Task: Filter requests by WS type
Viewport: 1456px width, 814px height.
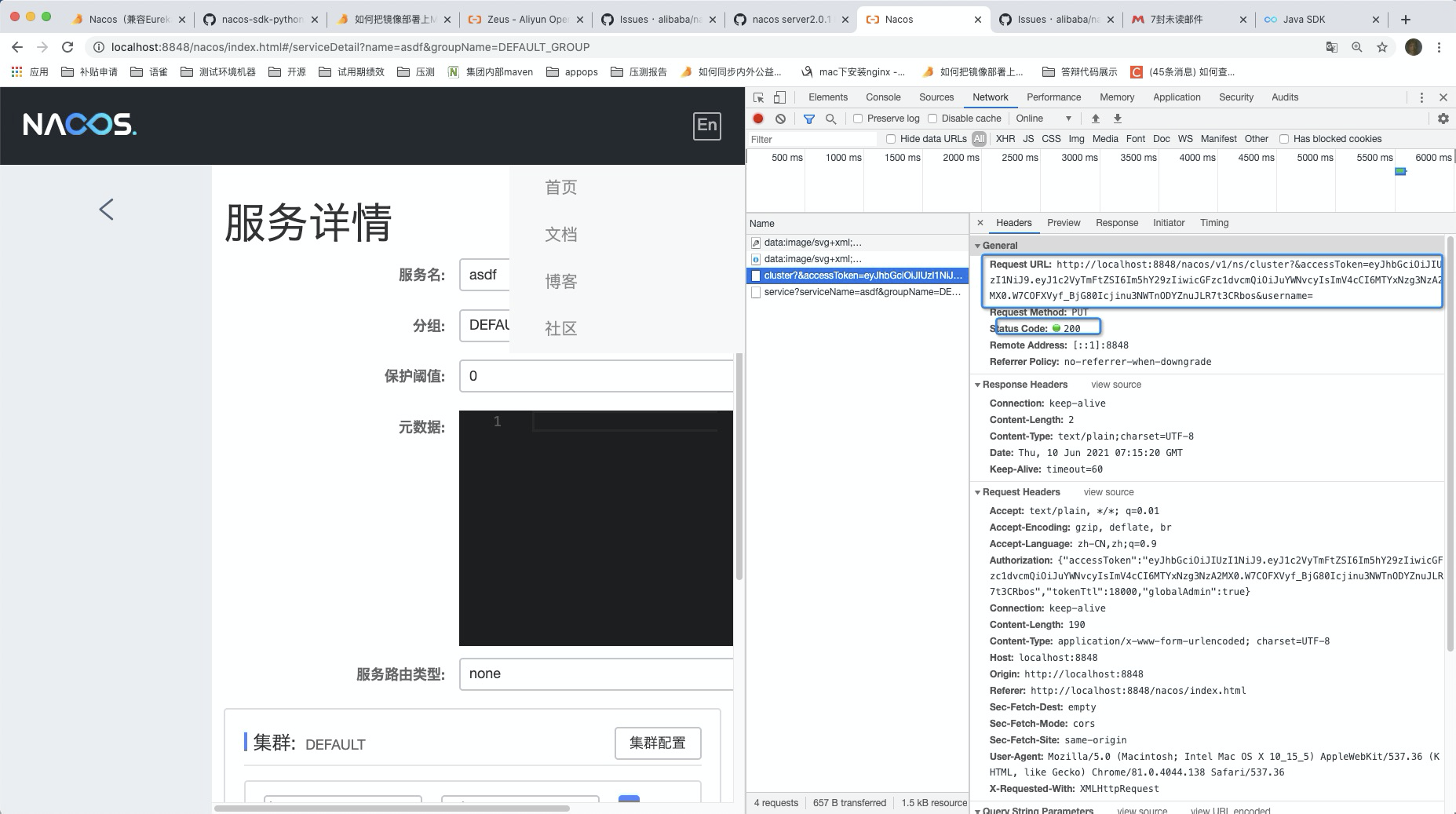Action: pyautogui.click(x=1185, y=139)
